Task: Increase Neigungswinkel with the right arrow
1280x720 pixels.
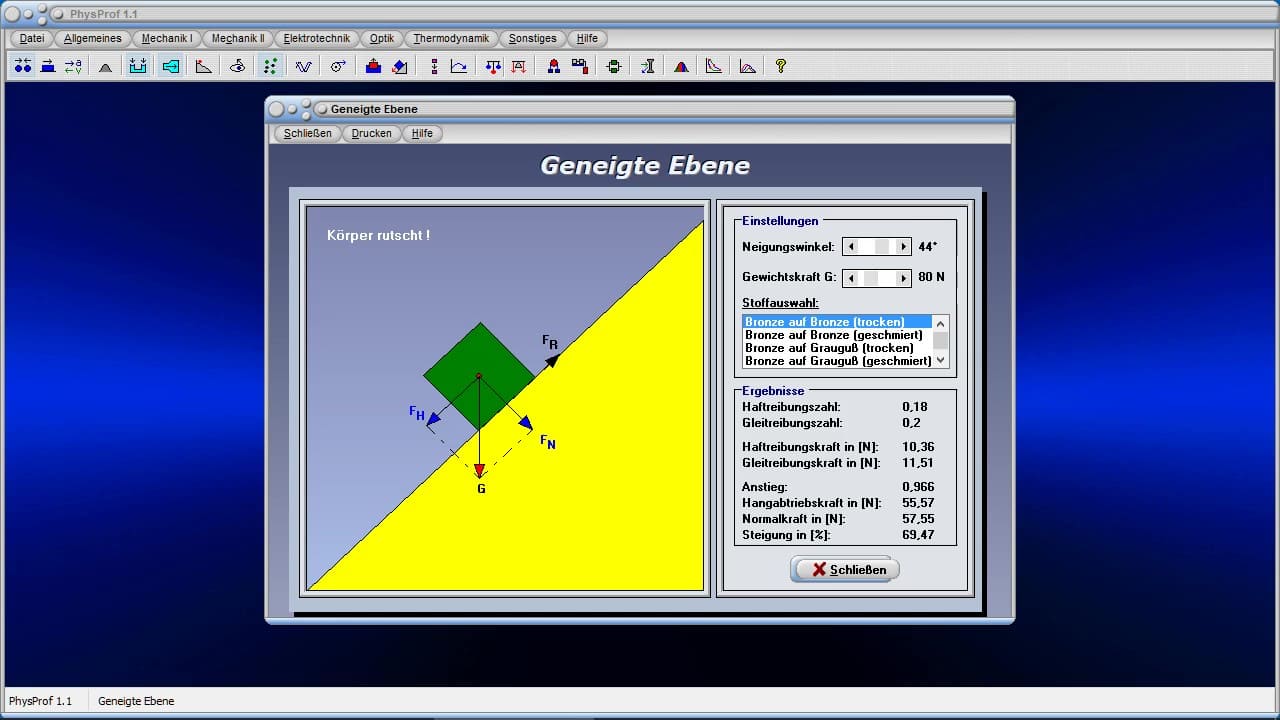Action: [903, 247]
